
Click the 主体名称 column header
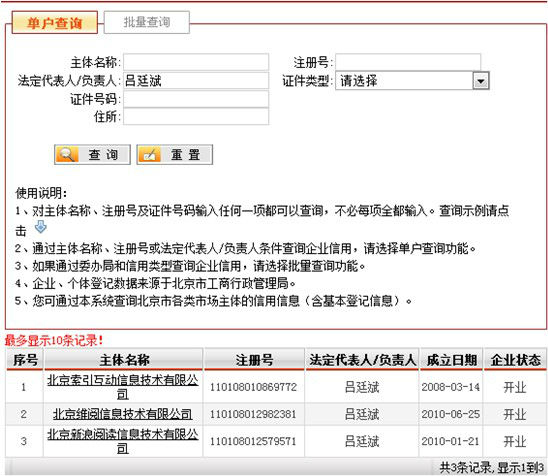[x=124, y=360]
